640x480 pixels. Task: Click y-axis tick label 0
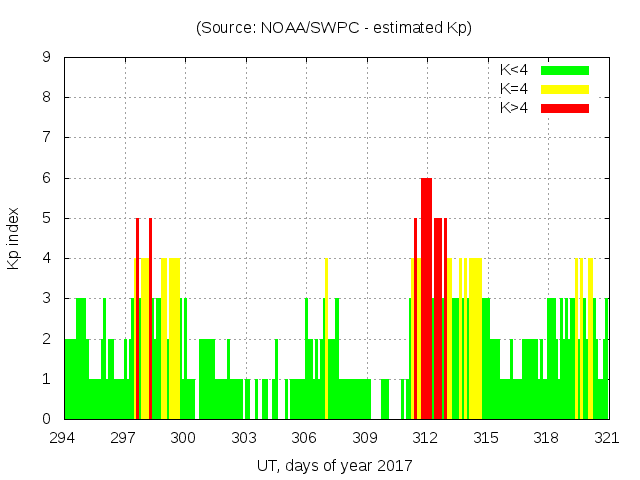46,419
